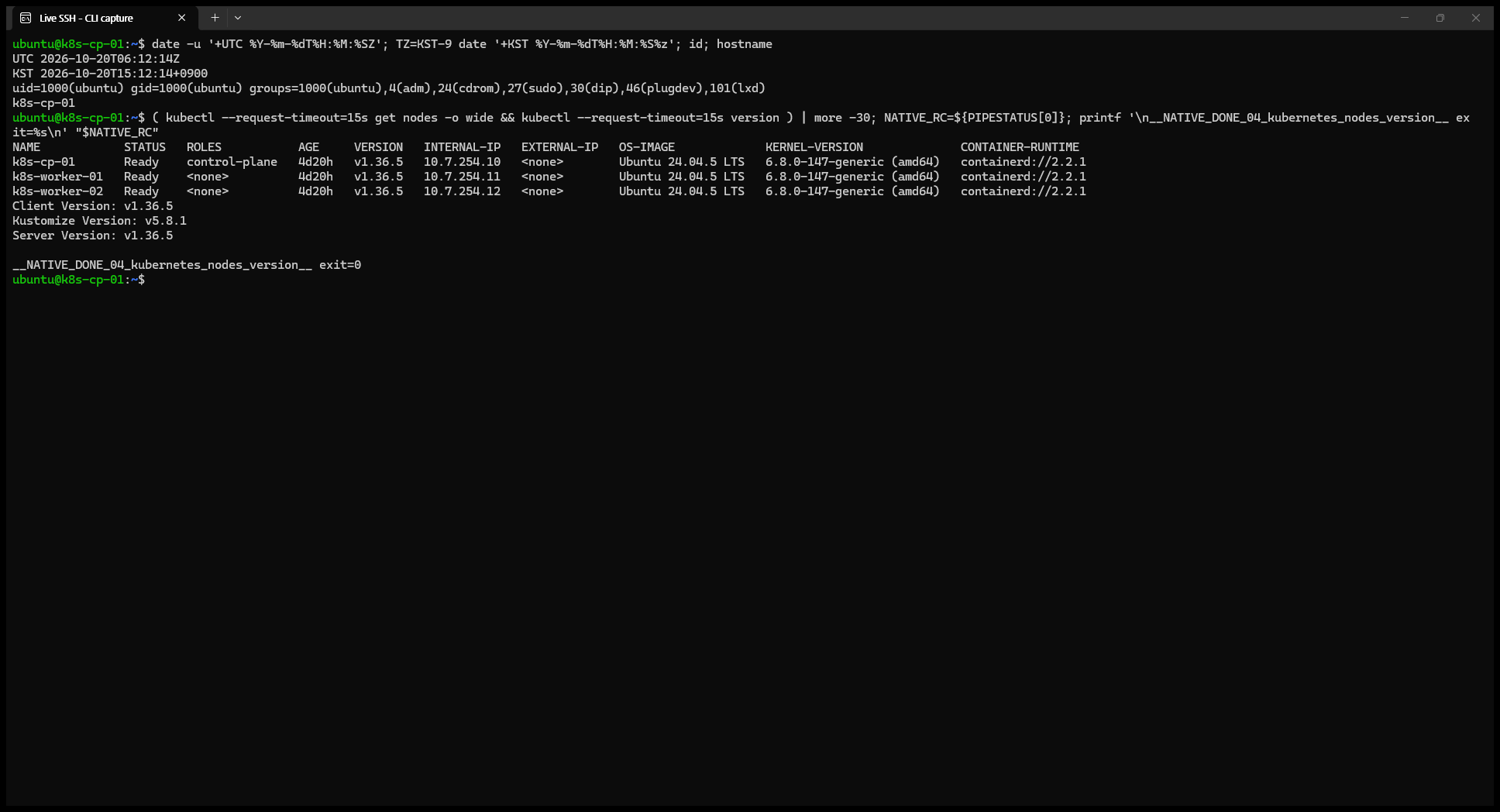Click k8s-worker-02 in the NAME column
The image size is (1500, 812).
click(x=57, y=191)
